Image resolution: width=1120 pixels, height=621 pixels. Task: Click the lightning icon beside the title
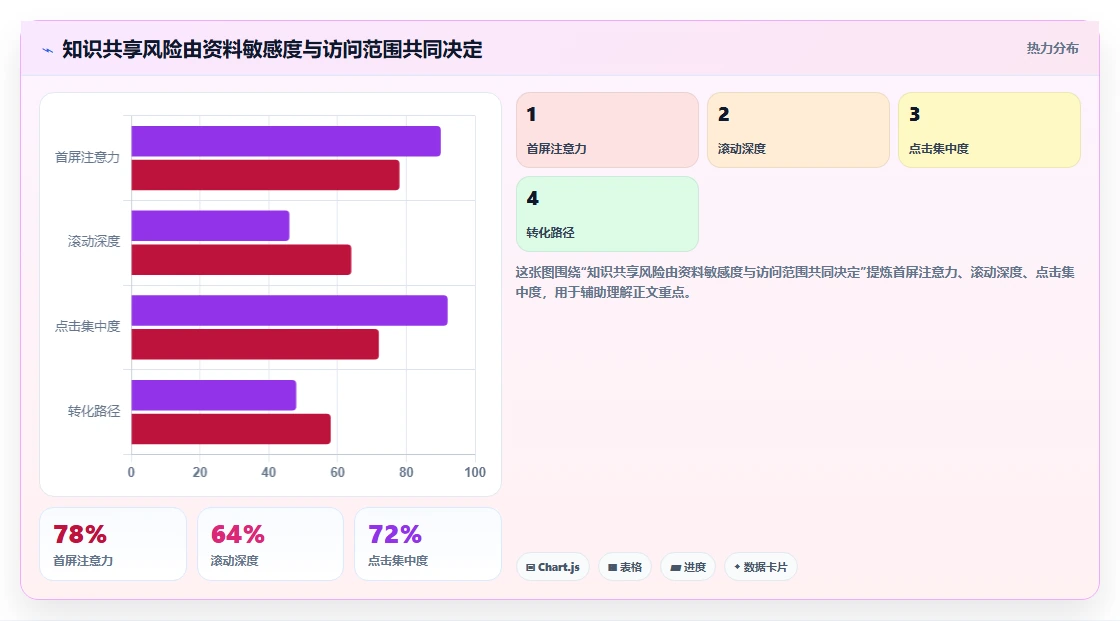[x=48, y=50]
